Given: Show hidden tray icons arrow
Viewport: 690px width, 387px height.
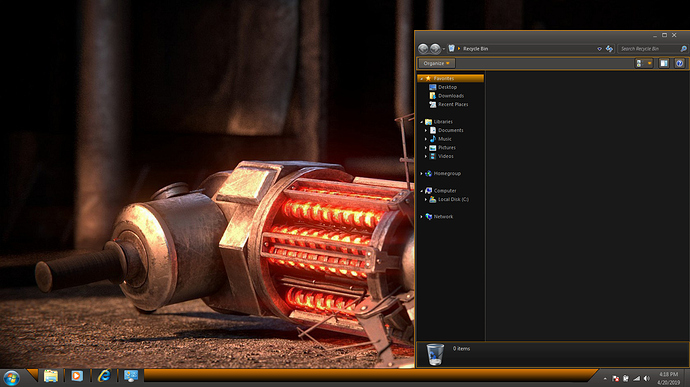Looking at the screenshot, I should (x=605, y=379).
